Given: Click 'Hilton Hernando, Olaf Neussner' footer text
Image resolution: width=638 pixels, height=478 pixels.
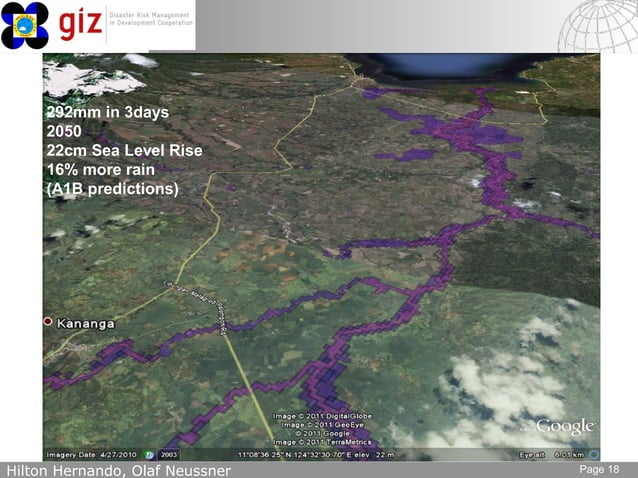Looking at the screenshot, I should point(119,471).
